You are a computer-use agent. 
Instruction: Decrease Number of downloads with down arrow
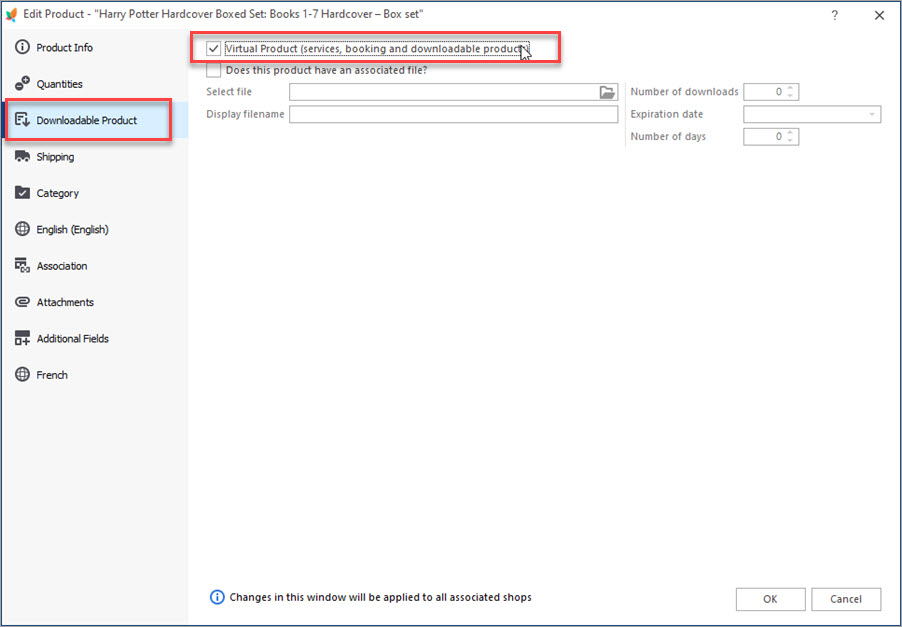tap(790, 95)
